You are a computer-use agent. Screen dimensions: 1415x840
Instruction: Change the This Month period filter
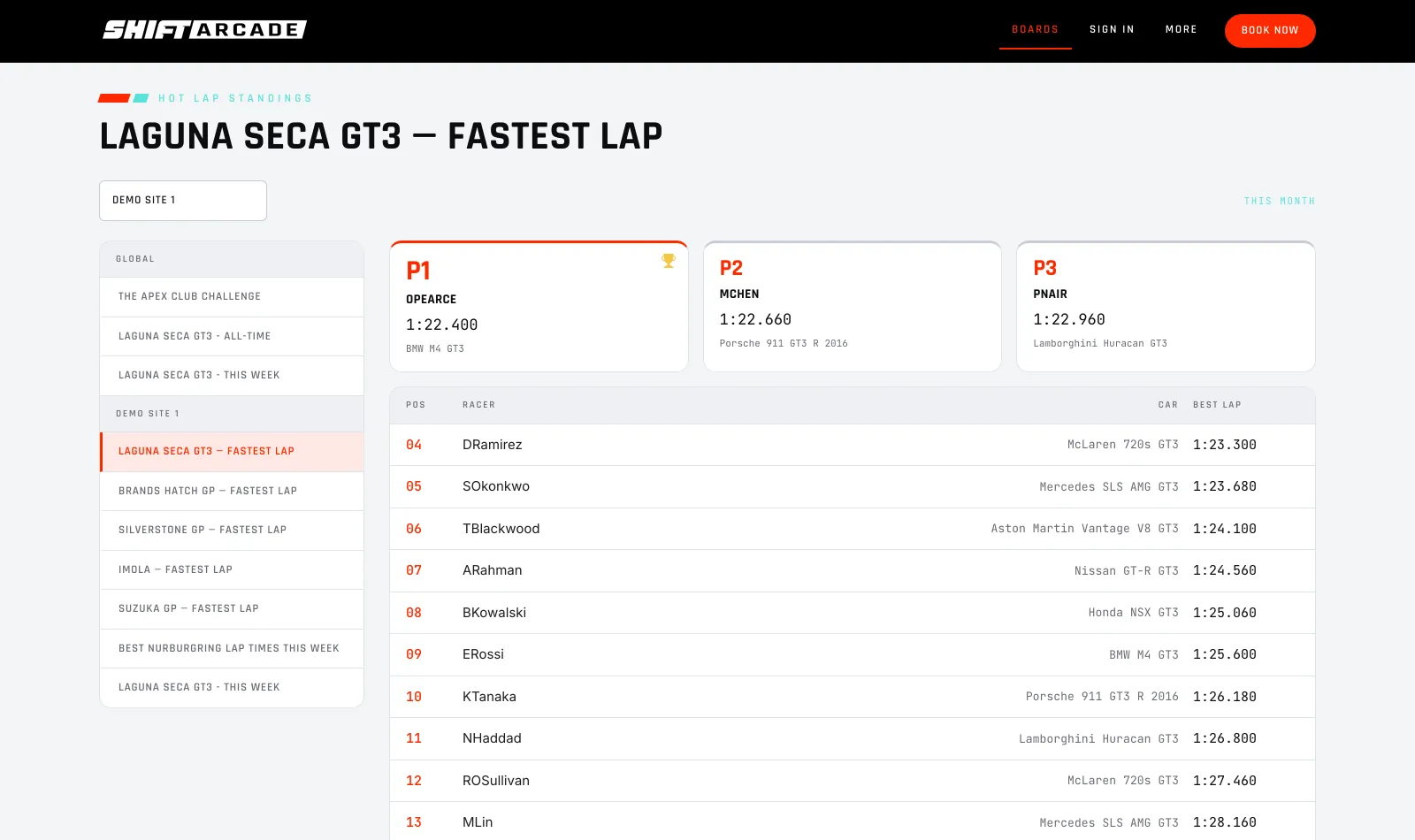click(1279, 202)
